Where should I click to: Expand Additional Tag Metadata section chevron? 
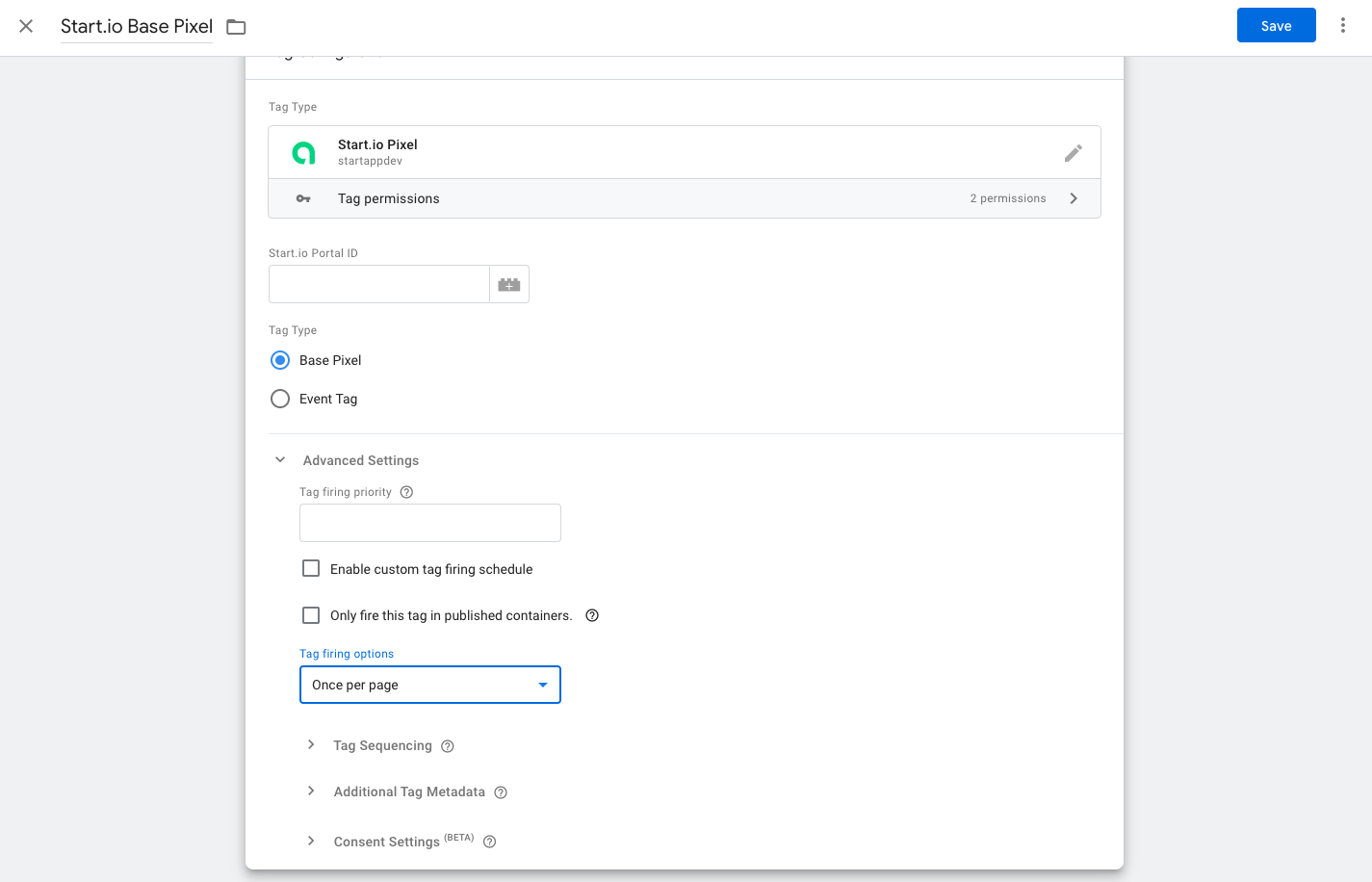(311, 791)
